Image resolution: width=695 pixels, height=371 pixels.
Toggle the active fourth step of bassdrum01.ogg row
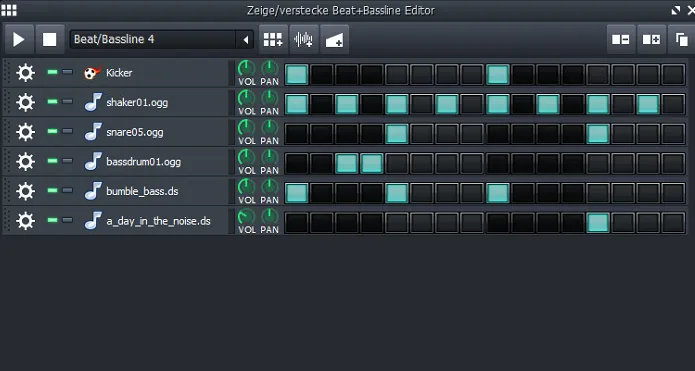pos(371,163)
